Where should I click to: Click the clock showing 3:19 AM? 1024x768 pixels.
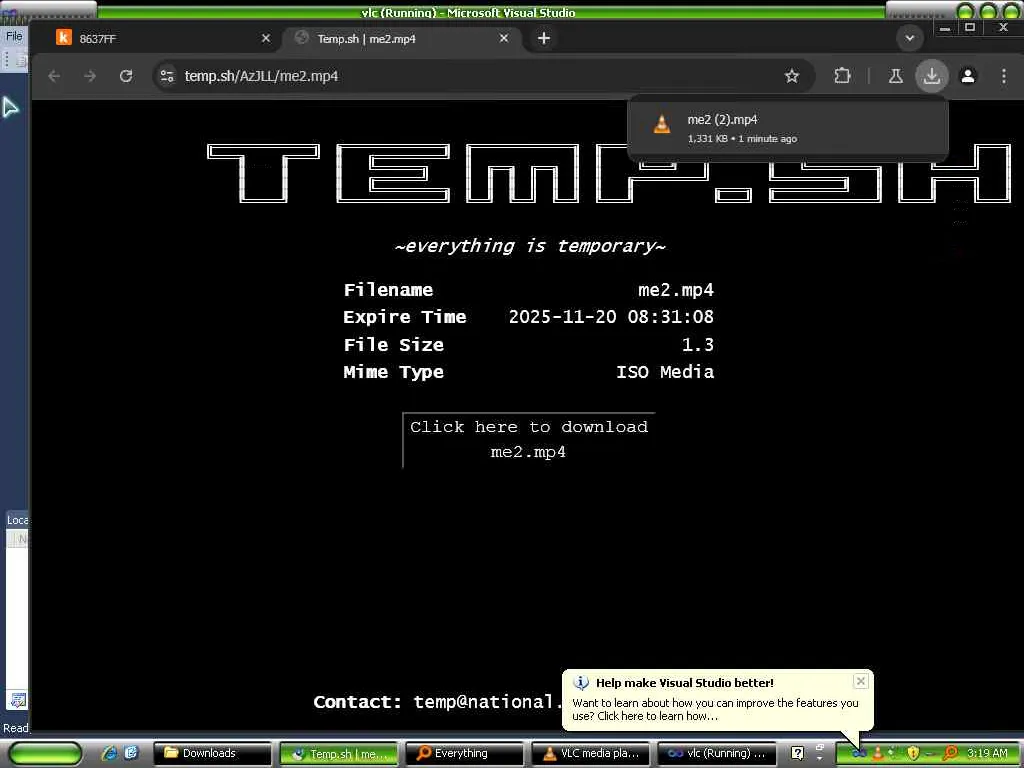[987, 753]
